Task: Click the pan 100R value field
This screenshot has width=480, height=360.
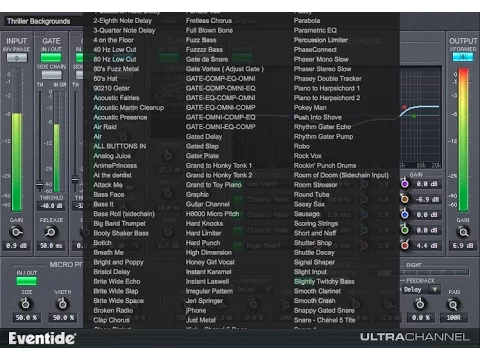Action: pos(453,318)
